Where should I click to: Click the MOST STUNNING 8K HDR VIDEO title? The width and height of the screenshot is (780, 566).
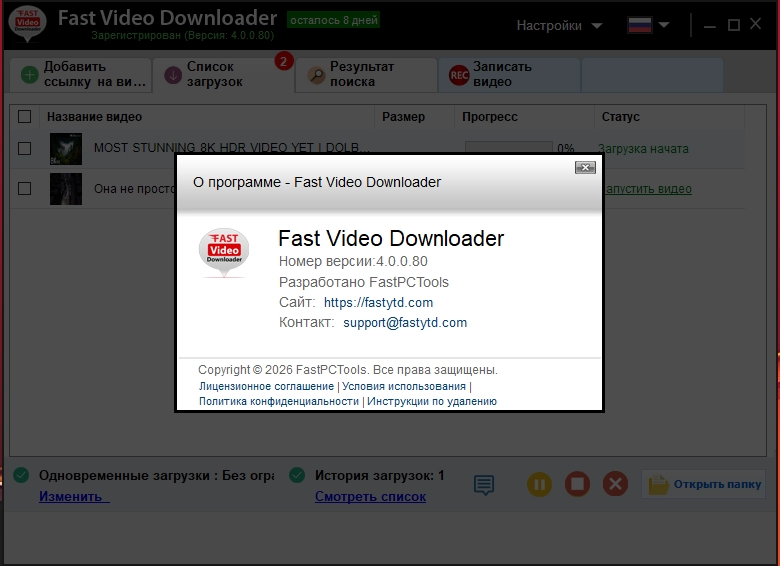click(x=232, y=148)
